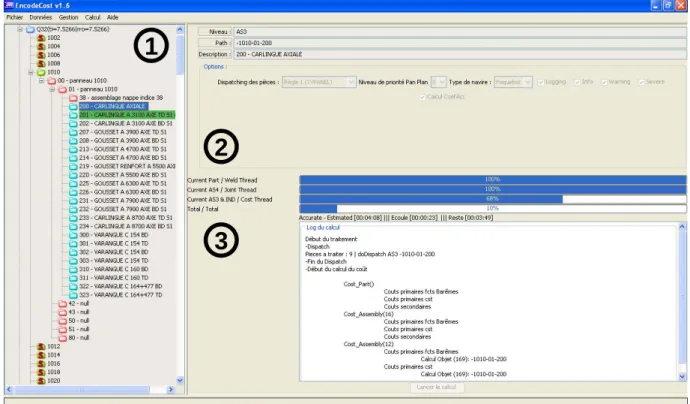Click folder icon of 38 - assemblage nappe
This screenshot has height=404, width=690.
pyautogui.click(x=73, y=98)
